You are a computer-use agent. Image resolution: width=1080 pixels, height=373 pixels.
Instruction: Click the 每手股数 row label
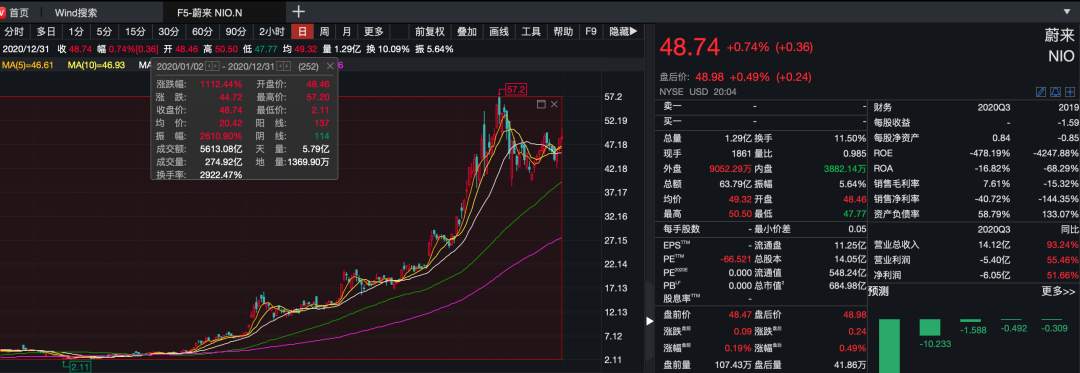click(x=681, y=229)
